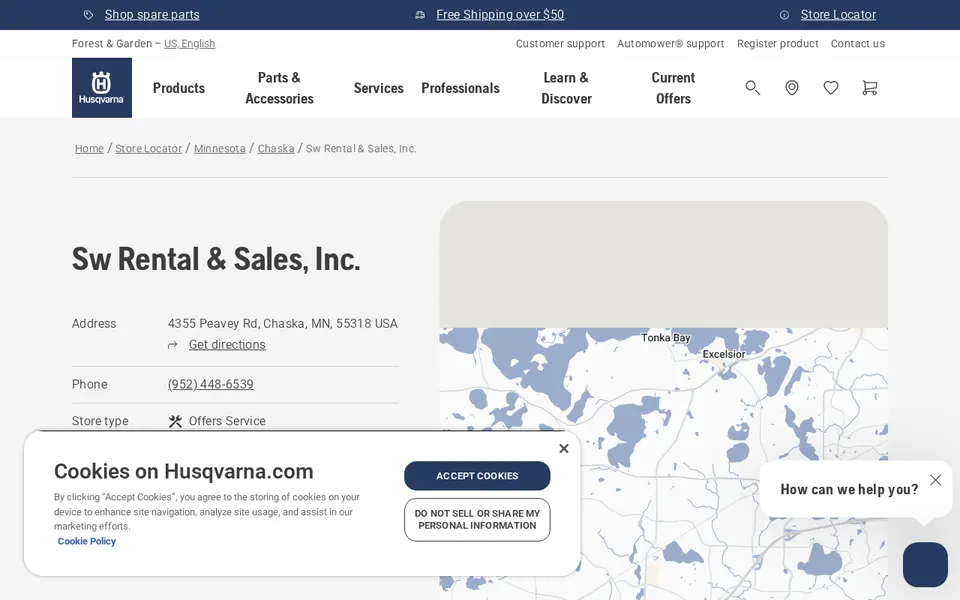Go to Minnesota breadcrumb

[220, 149]
